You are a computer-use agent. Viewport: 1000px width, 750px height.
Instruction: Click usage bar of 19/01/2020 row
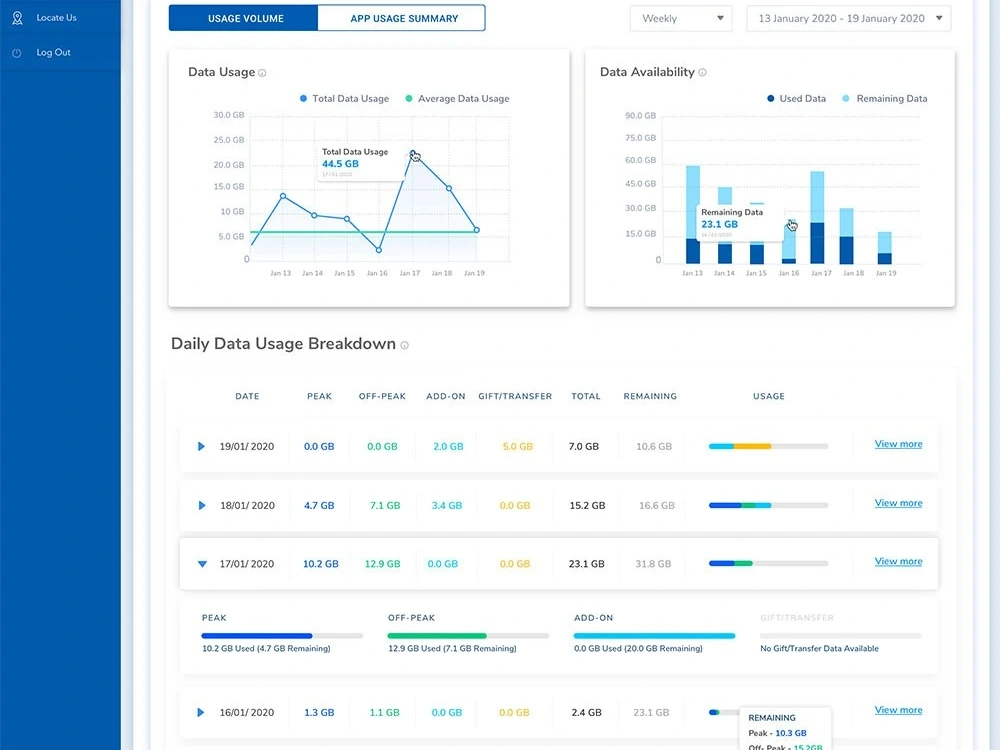[768, 446]
